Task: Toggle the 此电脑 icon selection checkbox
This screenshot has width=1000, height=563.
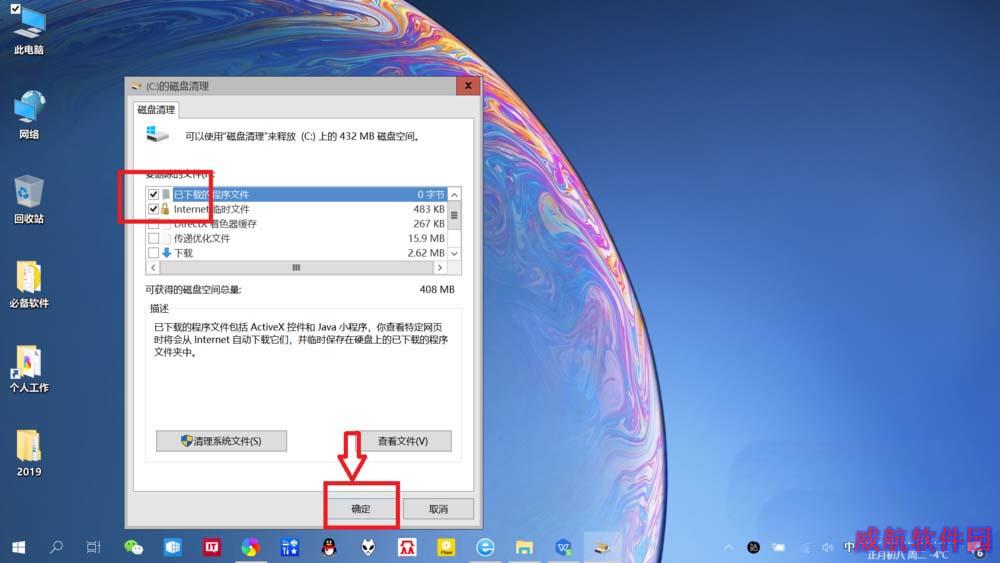Action: tap(15, 9)
